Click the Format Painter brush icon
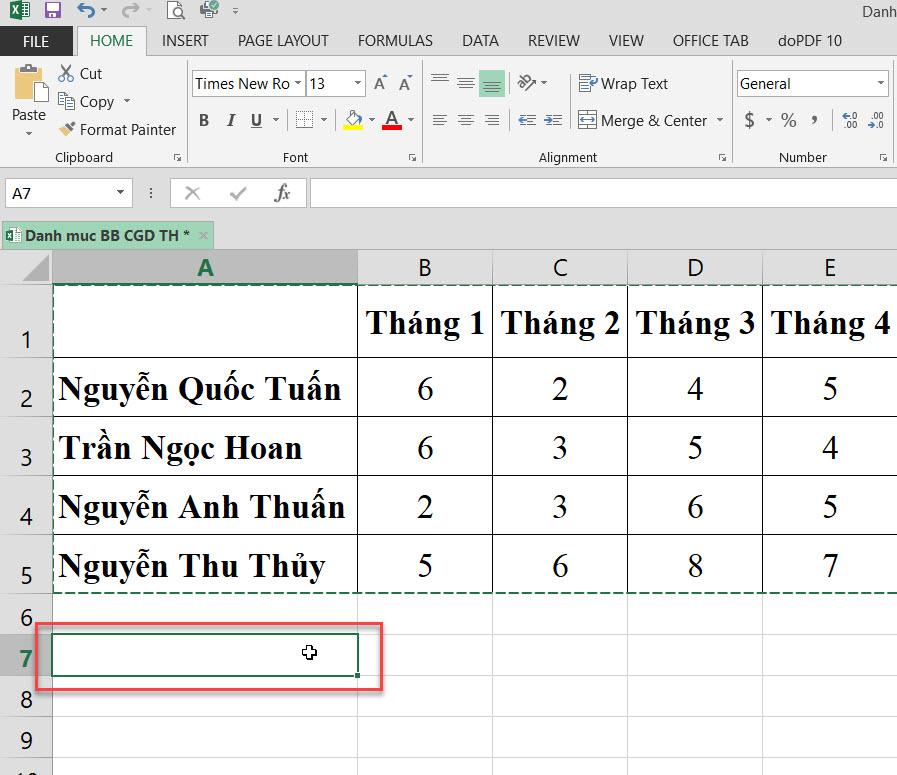The image size is (897, 775). pos(67,129)
